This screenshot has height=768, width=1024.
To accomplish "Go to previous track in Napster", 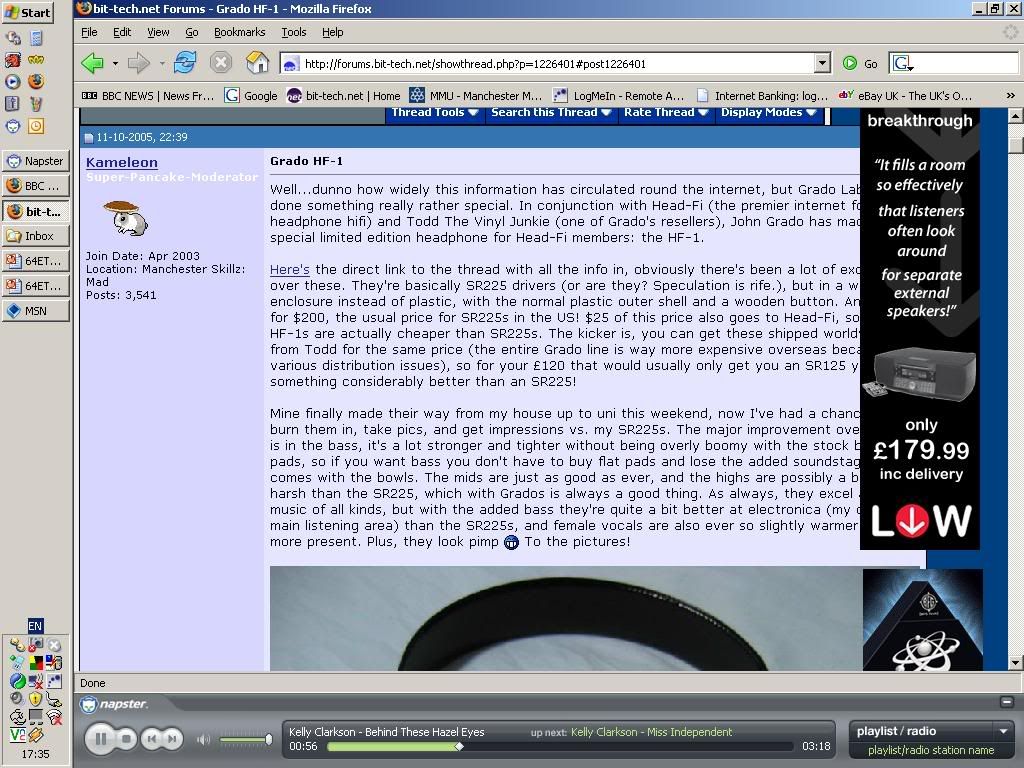I will click(x=151, y=739).
